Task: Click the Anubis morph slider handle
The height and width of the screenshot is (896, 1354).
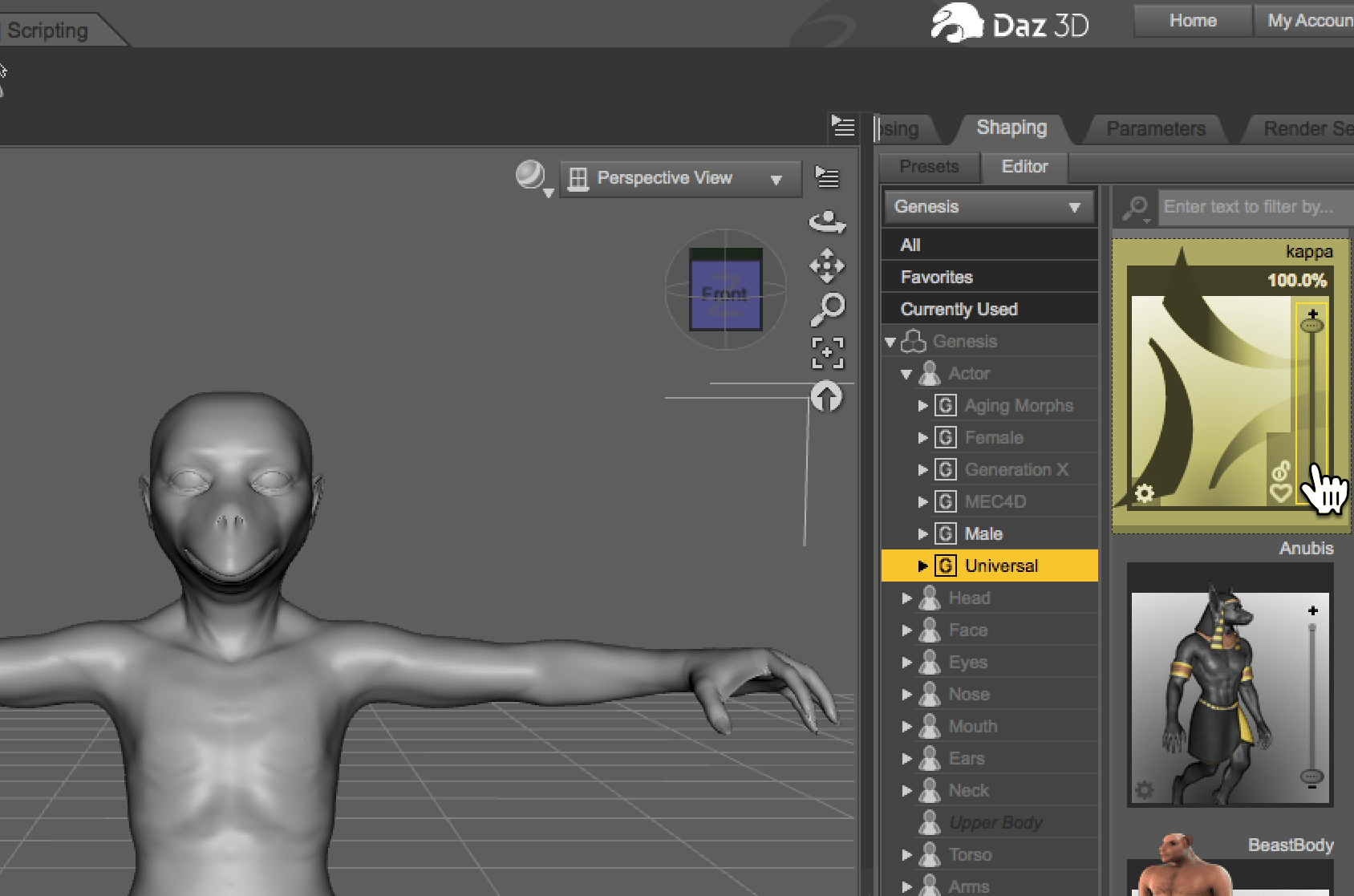Action: 1312,776
